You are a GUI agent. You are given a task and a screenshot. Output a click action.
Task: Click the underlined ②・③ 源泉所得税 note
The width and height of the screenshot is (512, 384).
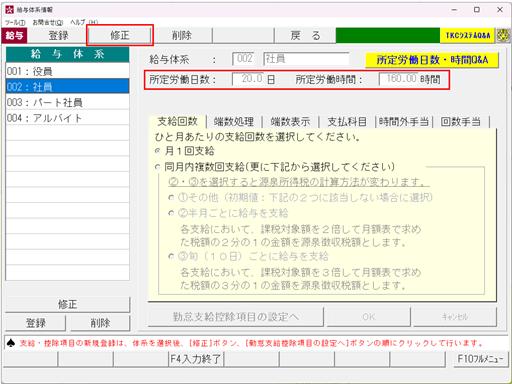(299, 182)
